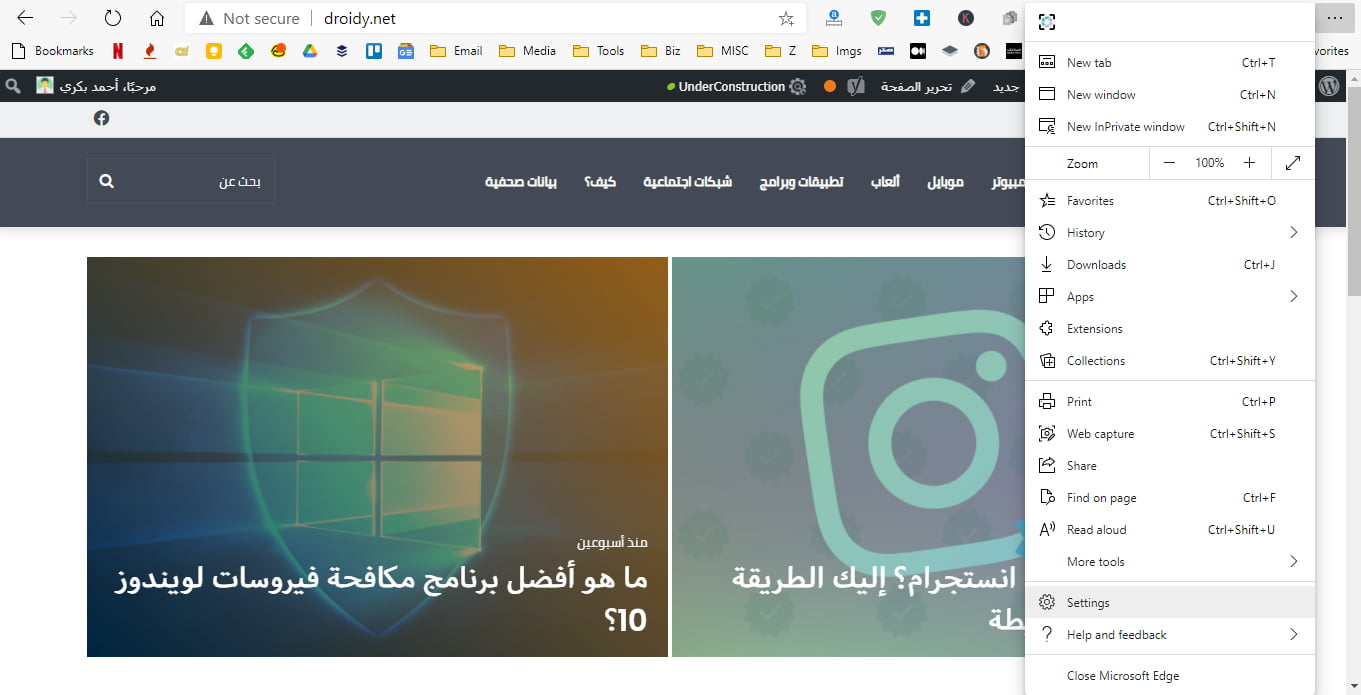Open the موبايل navigation link

click(x=945, y=181)
